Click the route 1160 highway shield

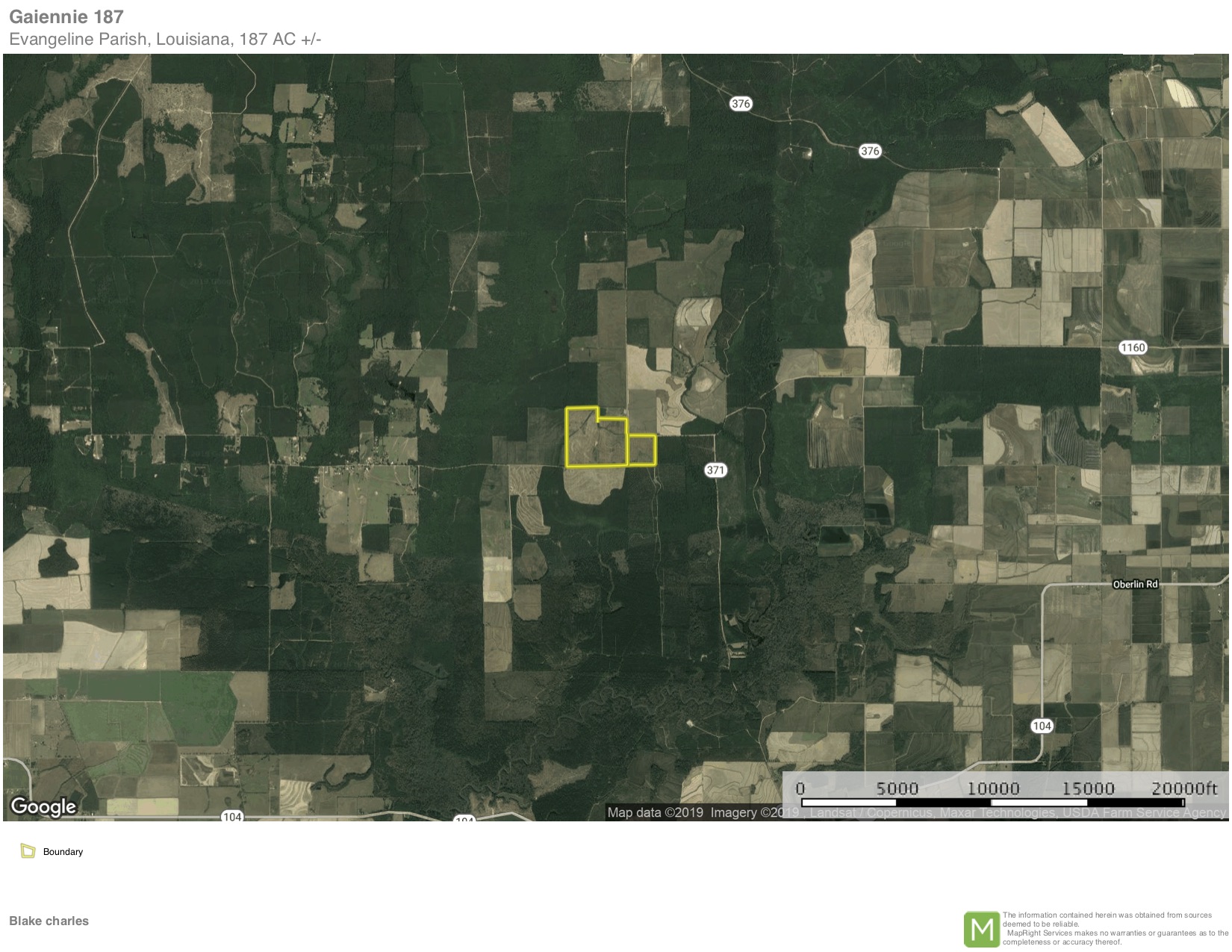[x=1133, y=347]
